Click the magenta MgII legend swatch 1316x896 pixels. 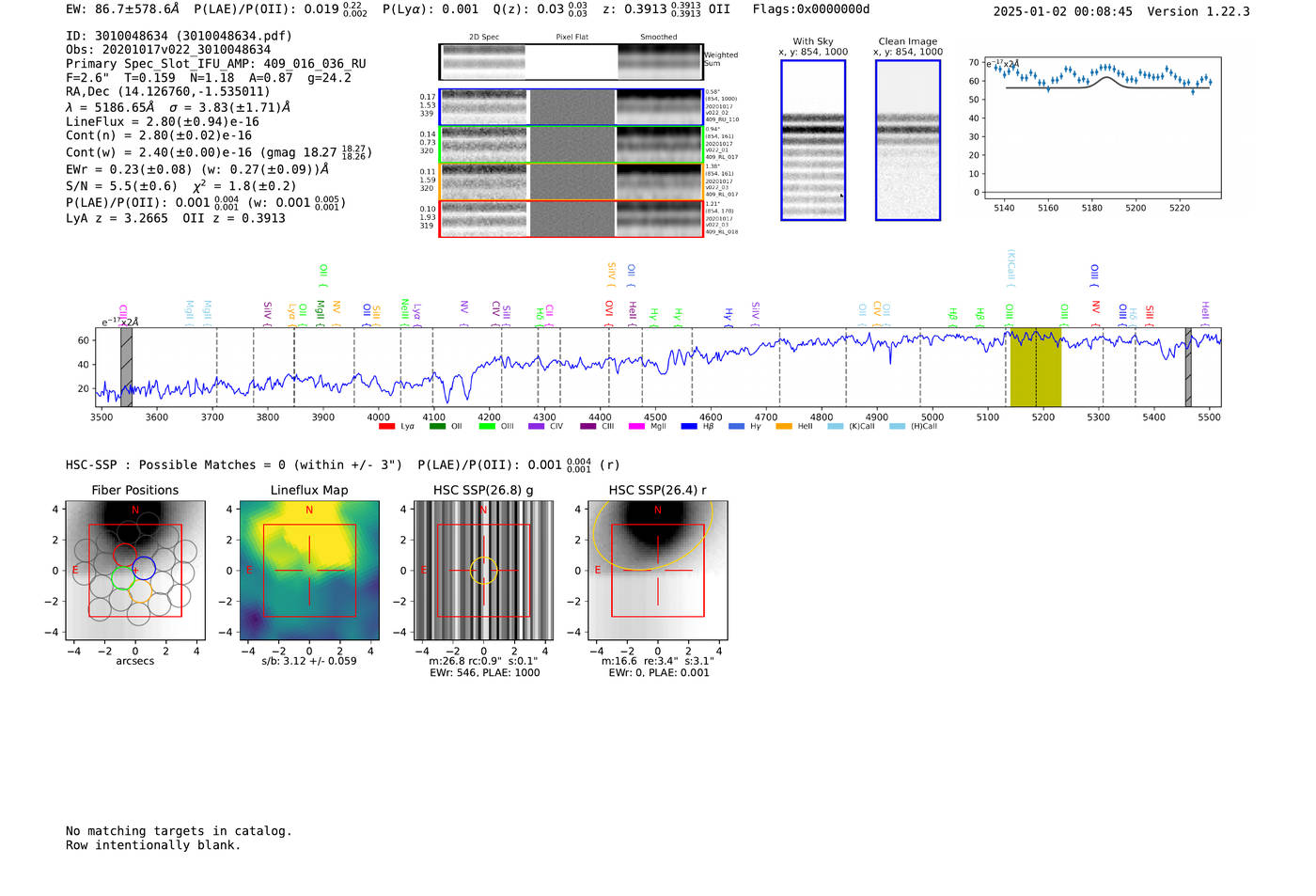pos(637,427)
